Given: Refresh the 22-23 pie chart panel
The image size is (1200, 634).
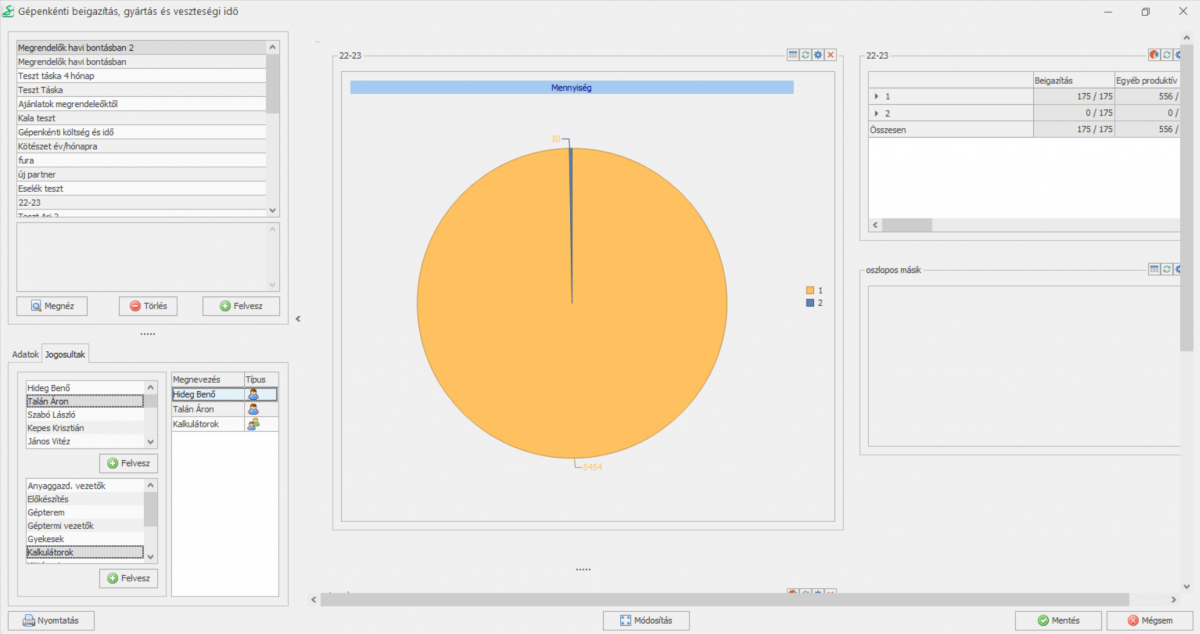Looking at the screenshot, I should click(x=805, y=55).
